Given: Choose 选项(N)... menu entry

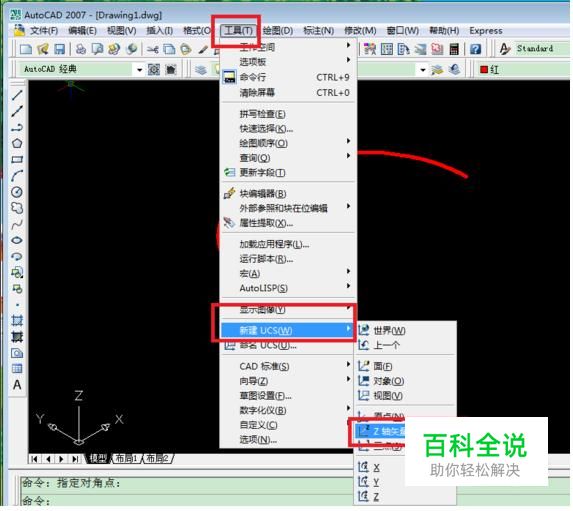Looking at the screenshot, I should (288, 439).
